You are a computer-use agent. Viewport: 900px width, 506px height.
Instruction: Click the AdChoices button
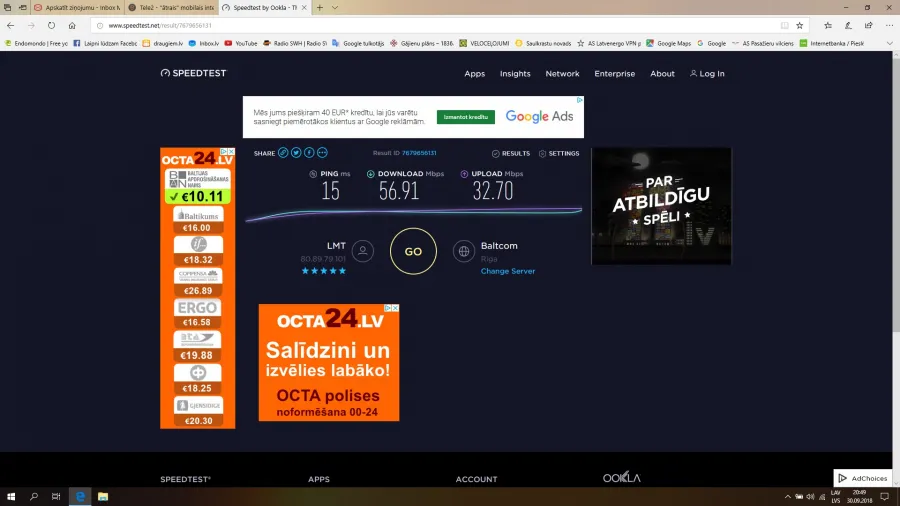click(863, 478)
